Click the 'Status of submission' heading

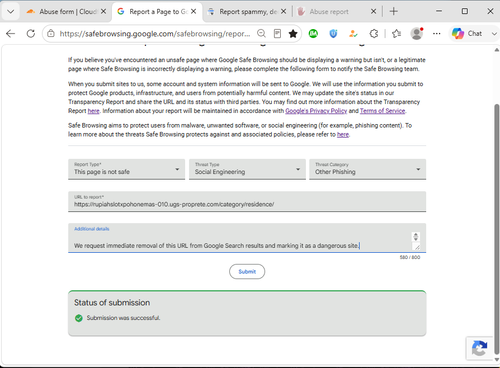coord(112,303)
